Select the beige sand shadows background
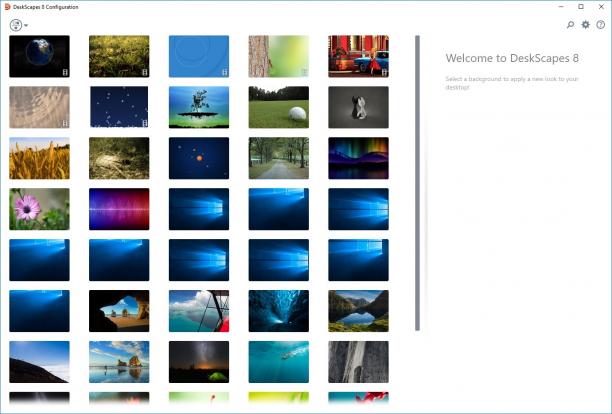 click(x=39, y=107)
